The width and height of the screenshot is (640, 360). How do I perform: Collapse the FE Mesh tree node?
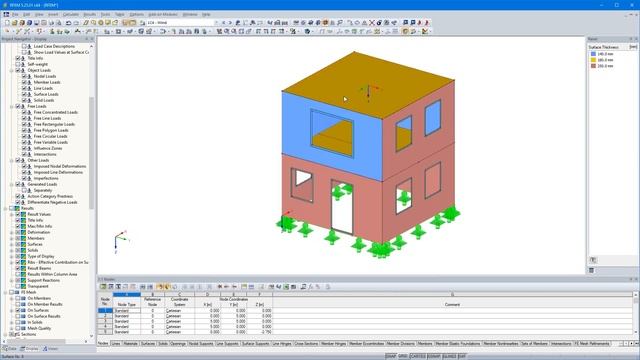(x=6, y=292)
